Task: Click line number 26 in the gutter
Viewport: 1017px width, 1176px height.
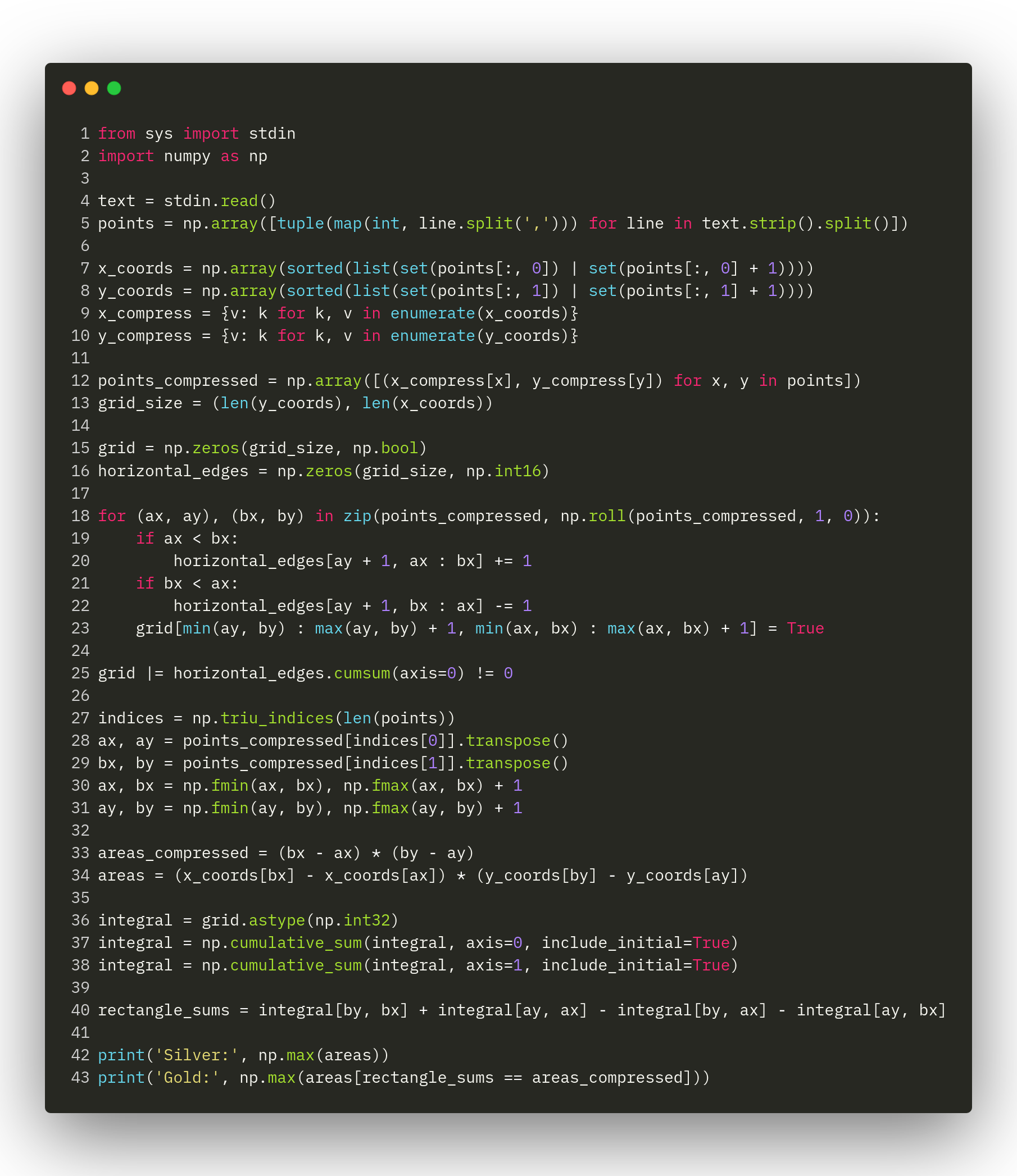Action: point(81,696)
